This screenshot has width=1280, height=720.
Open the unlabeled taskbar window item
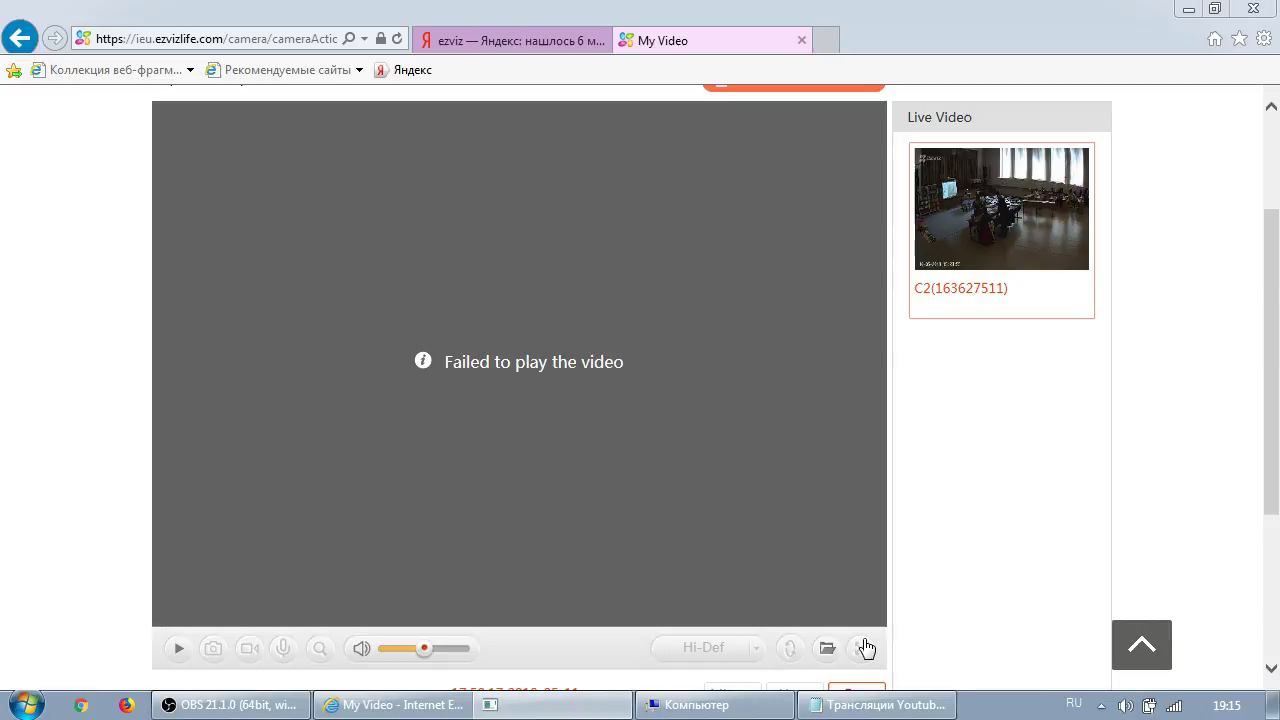click(553, 705)
